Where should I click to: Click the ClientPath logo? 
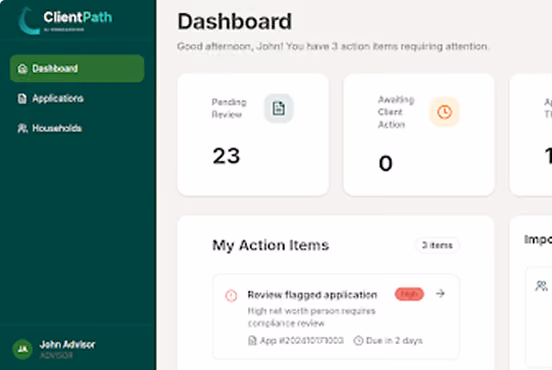click(x=65, y=20)
